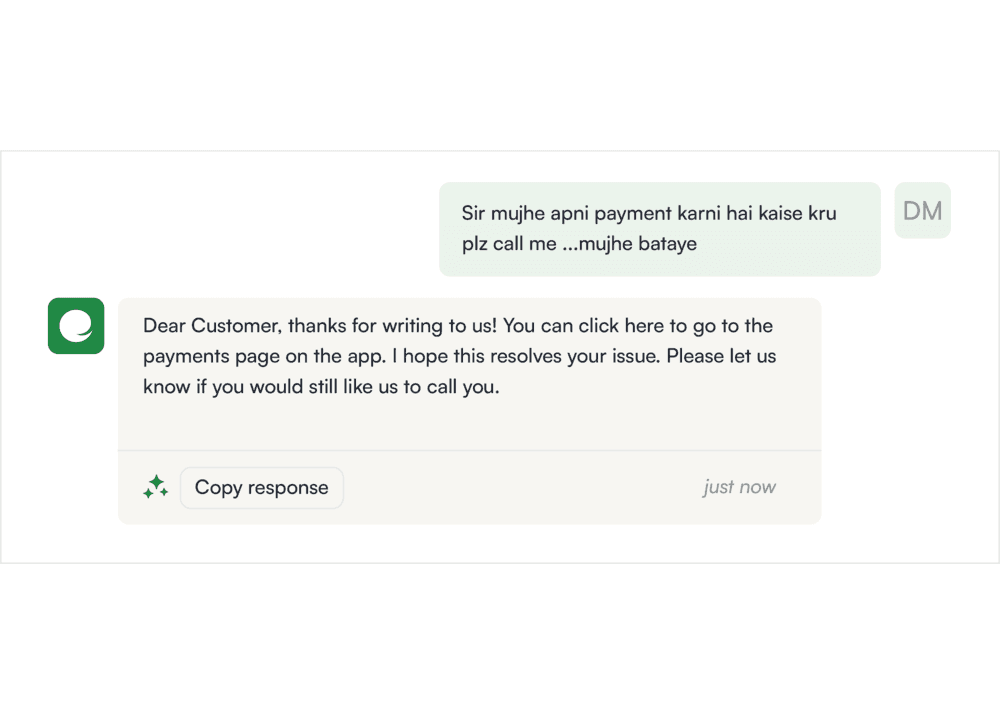Click the divider line above Copy response
This screenshot has width=1000, height=714.
(469, 451)
